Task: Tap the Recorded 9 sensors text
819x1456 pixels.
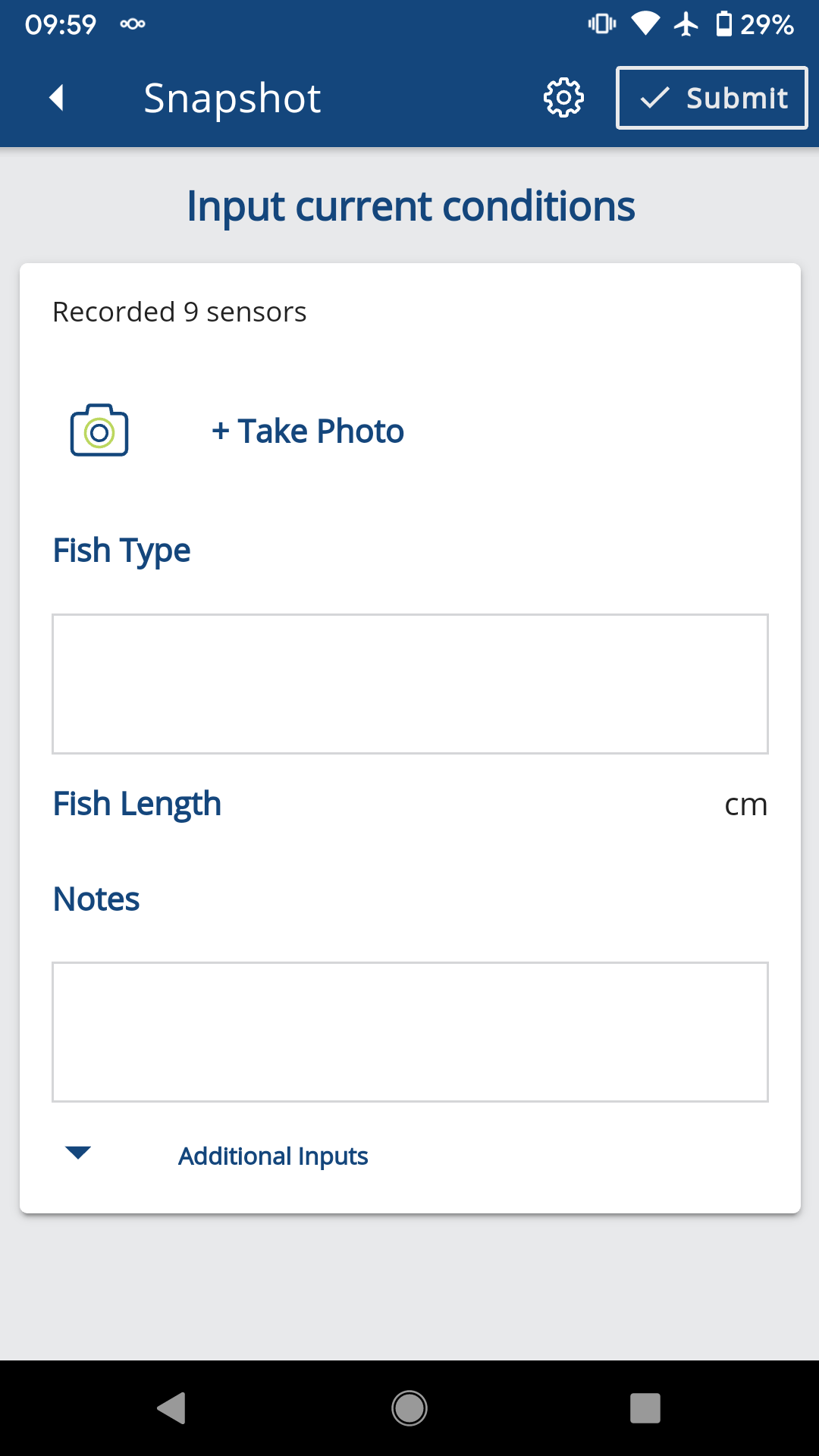Action: (x=180, y=312)
